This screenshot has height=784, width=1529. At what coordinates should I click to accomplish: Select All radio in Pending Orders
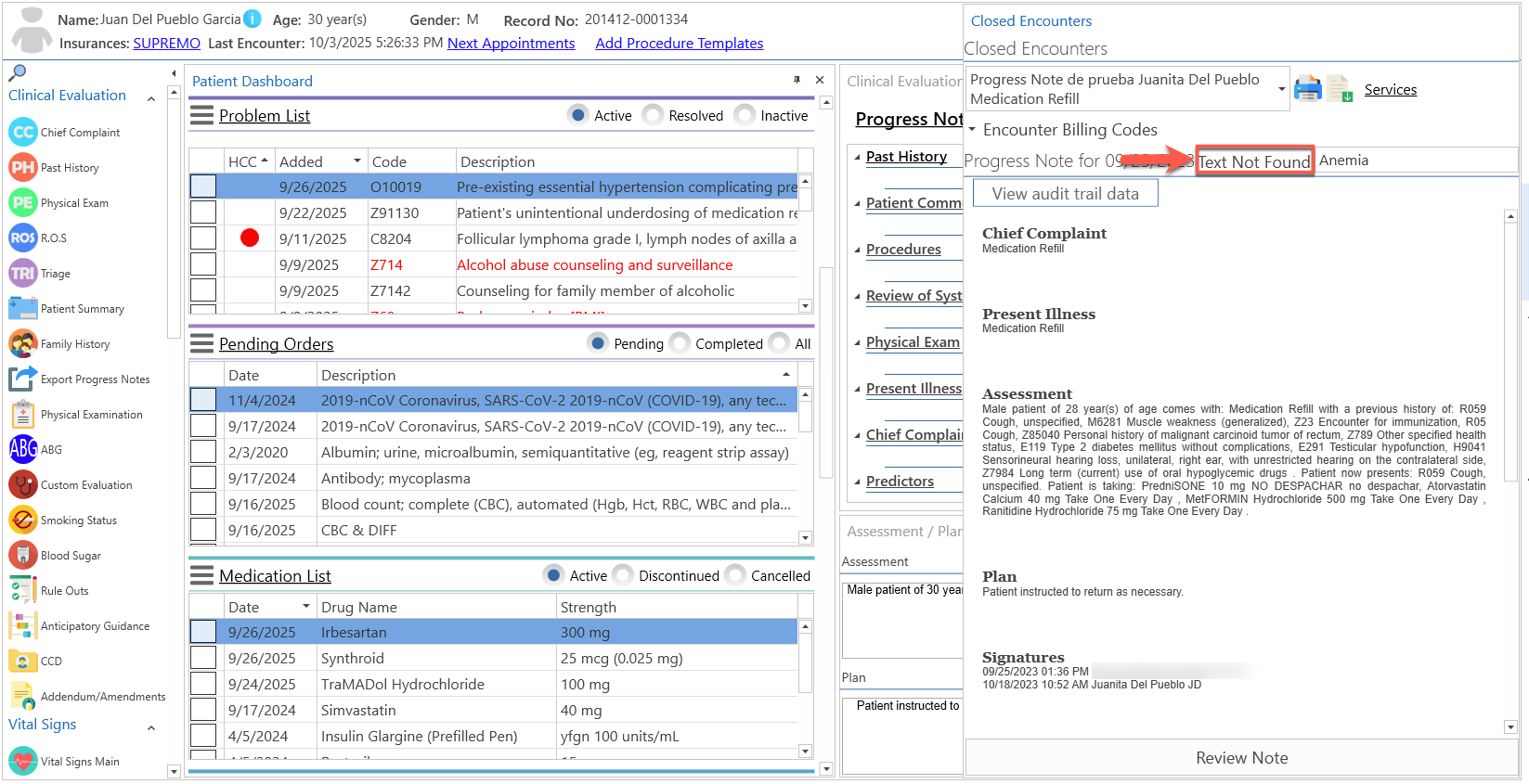coord(780,343)
